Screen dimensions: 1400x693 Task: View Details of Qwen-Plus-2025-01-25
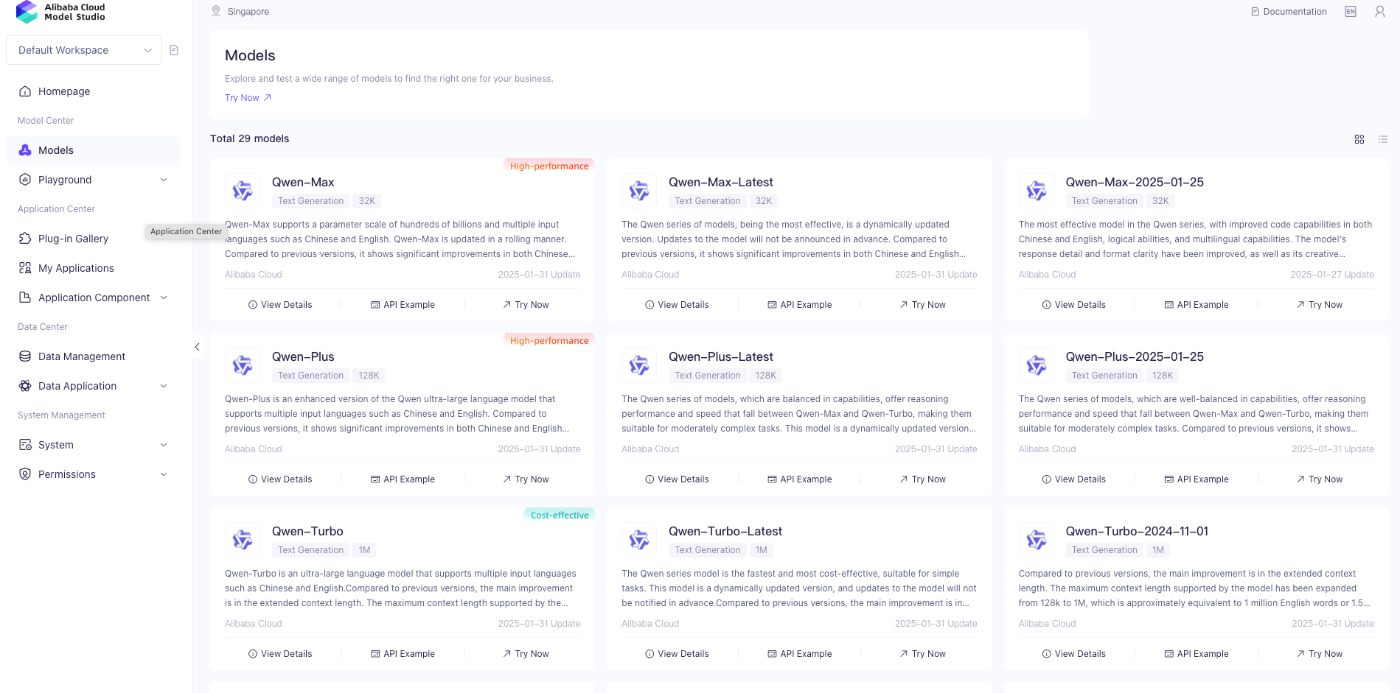(x=1074, y=479)
